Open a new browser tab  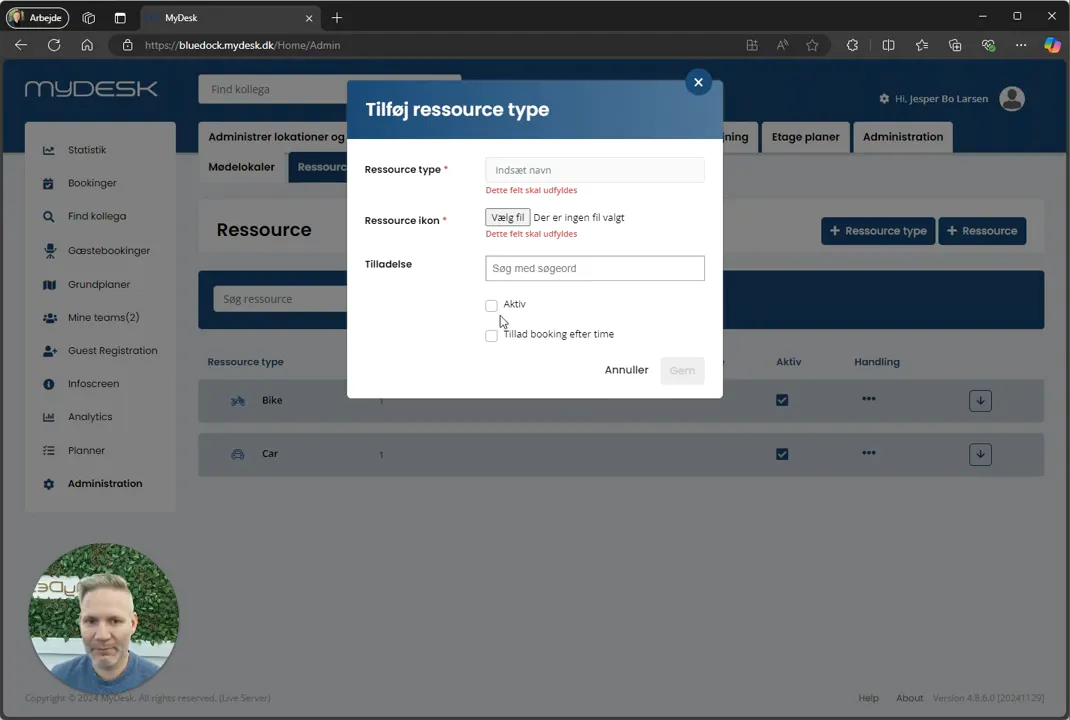point(336,18)
